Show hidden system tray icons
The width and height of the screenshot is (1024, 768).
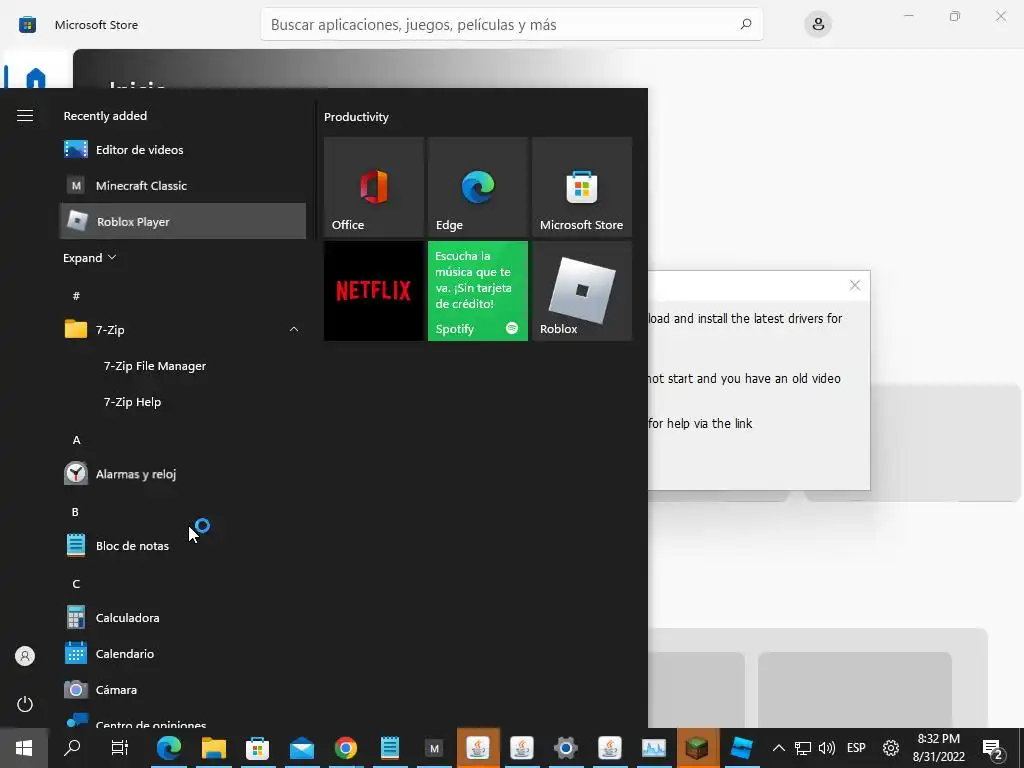tap(778, 748)
